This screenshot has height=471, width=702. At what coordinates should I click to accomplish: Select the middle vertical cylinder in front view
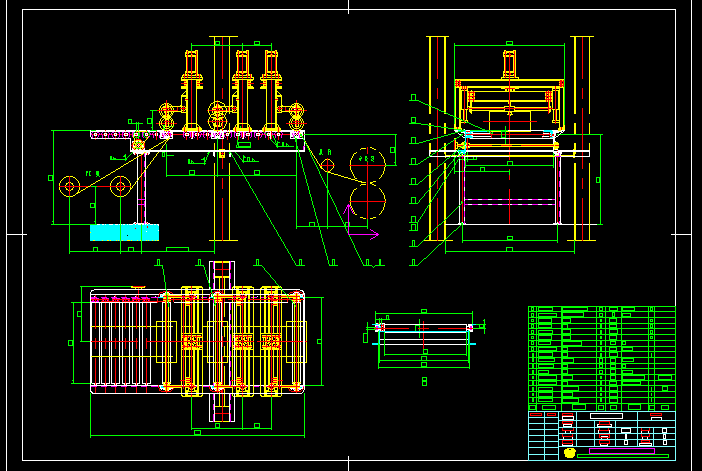(x=241, y=72)
